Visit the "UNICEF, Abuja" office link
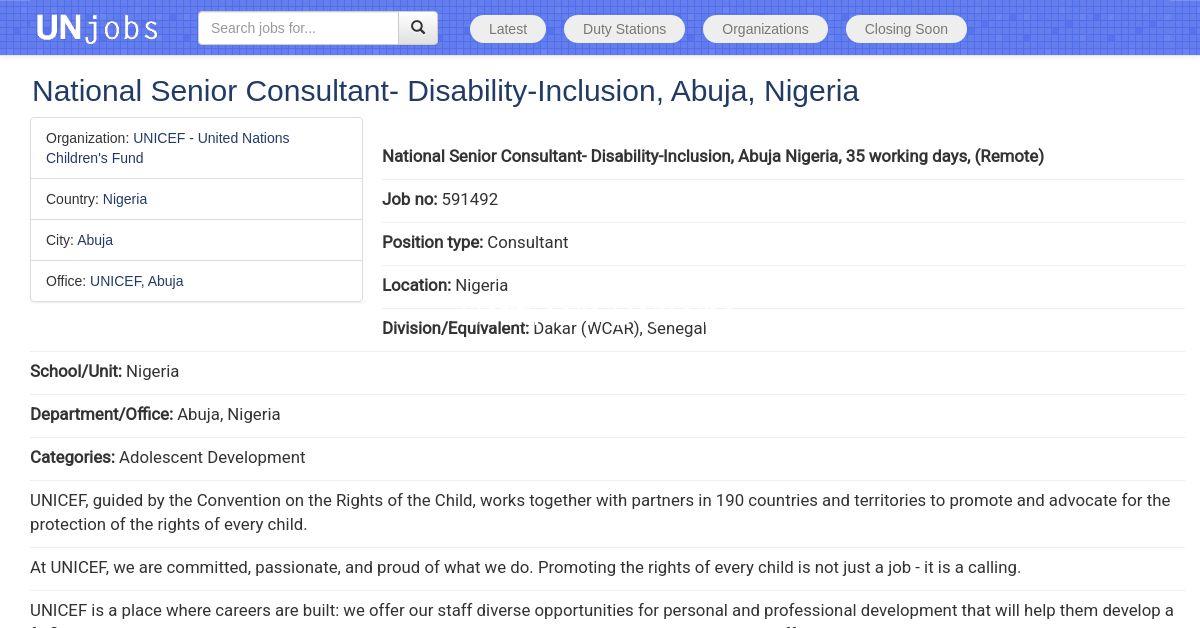1200x628 pixels. click(x=137, y=281)
